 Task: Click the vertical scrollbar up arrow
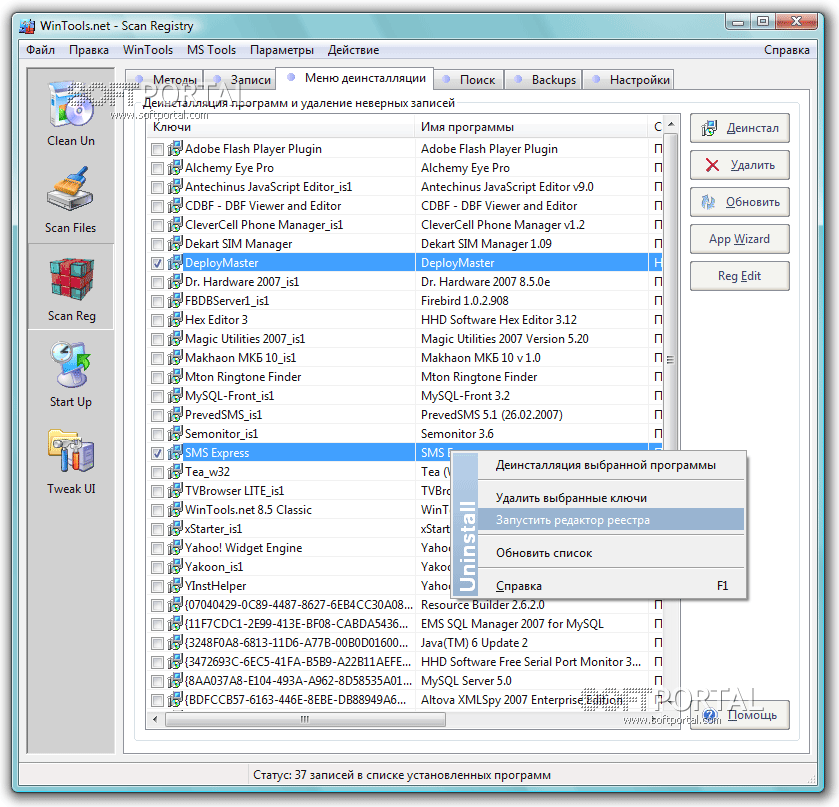pyautogui.click(x=671, y=125)
